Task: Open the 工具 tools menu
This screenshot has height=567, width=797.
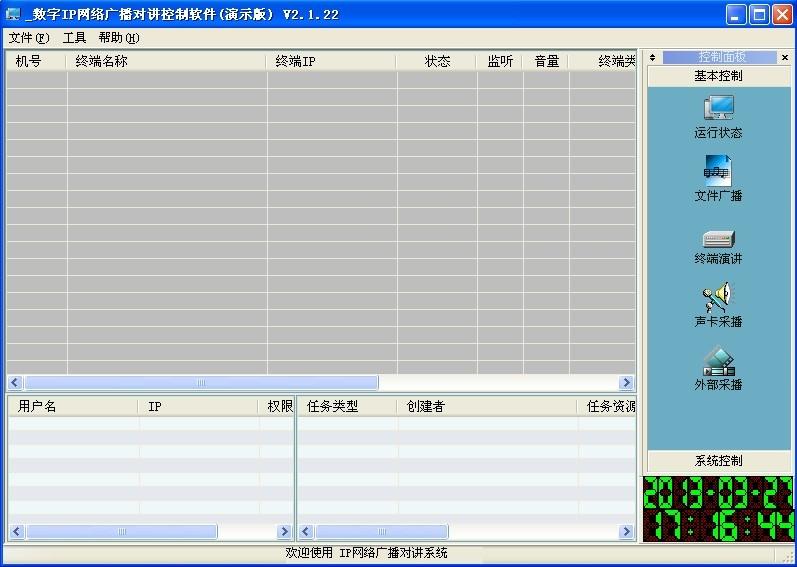Action: click(x=75, y=38)
